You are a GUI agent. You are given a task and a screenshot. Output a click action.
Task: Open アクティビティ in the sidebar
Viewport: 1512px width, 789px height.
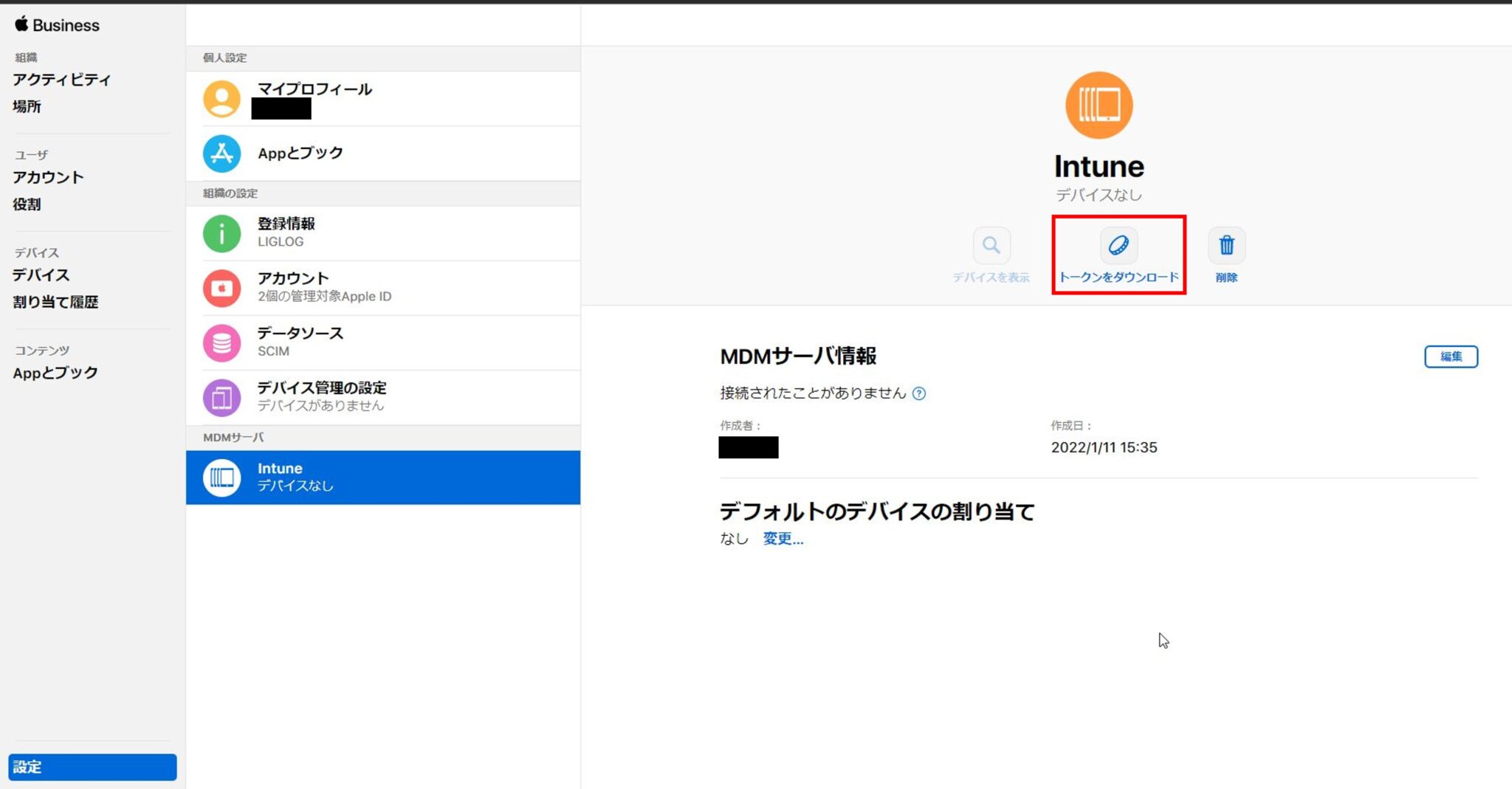[x=62, y=79]
